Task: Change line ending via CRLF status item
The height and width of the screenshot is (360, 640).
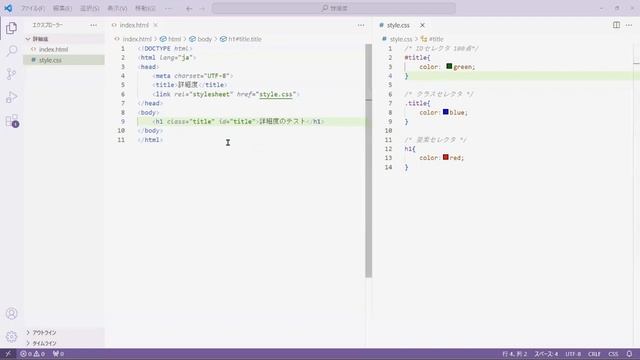Action: pos(594,354)
